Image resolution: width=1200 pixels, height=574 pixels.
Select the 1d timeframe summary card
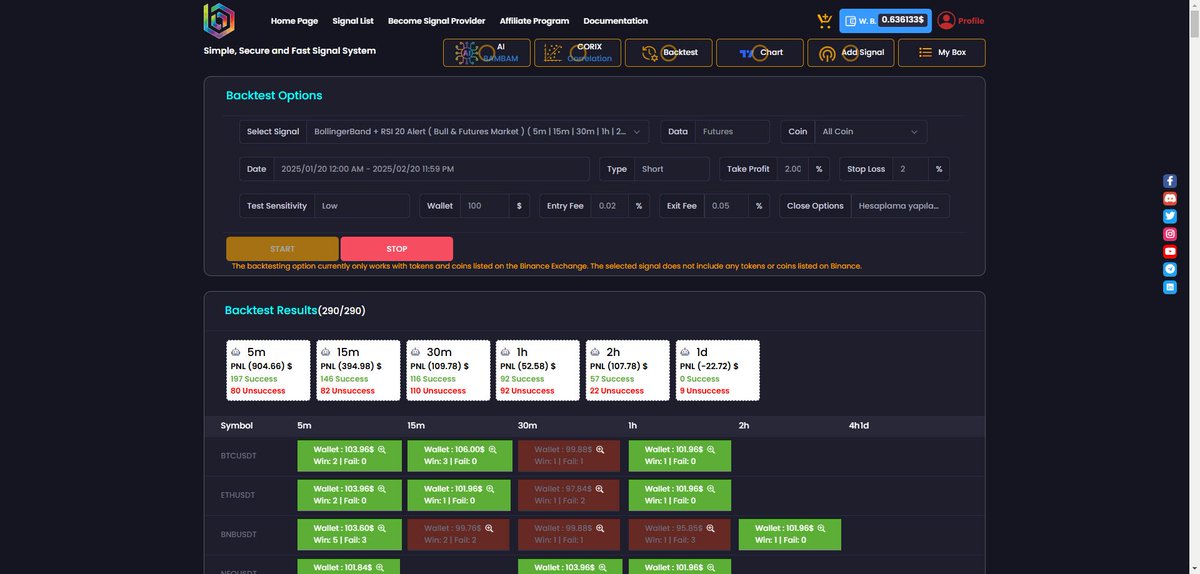pos(718,371)
